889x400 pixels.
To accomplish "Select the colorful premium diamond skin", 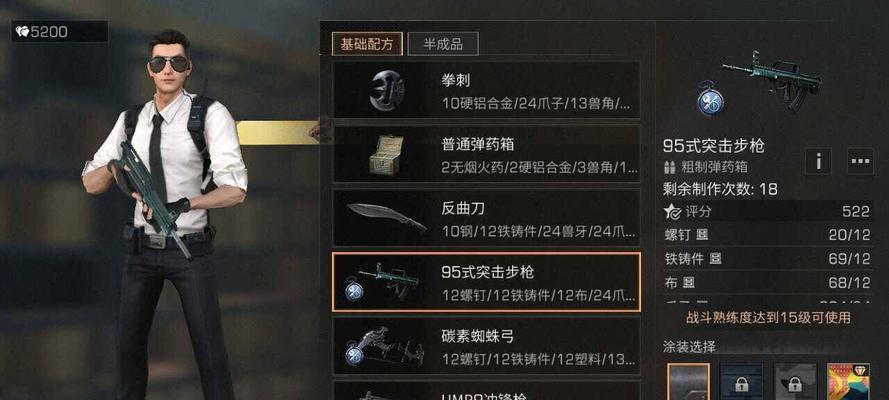I will click(848, 382).
